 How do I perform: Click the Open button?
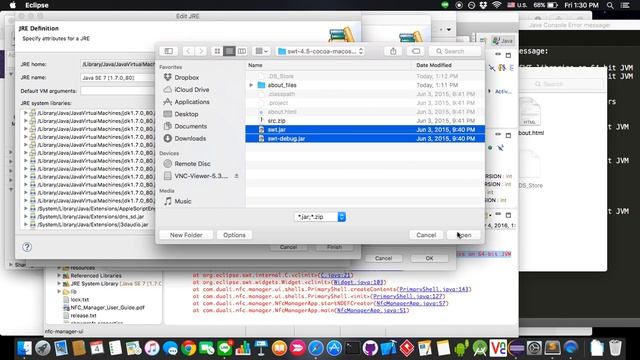pyautogui.click(x=464, y=235)
